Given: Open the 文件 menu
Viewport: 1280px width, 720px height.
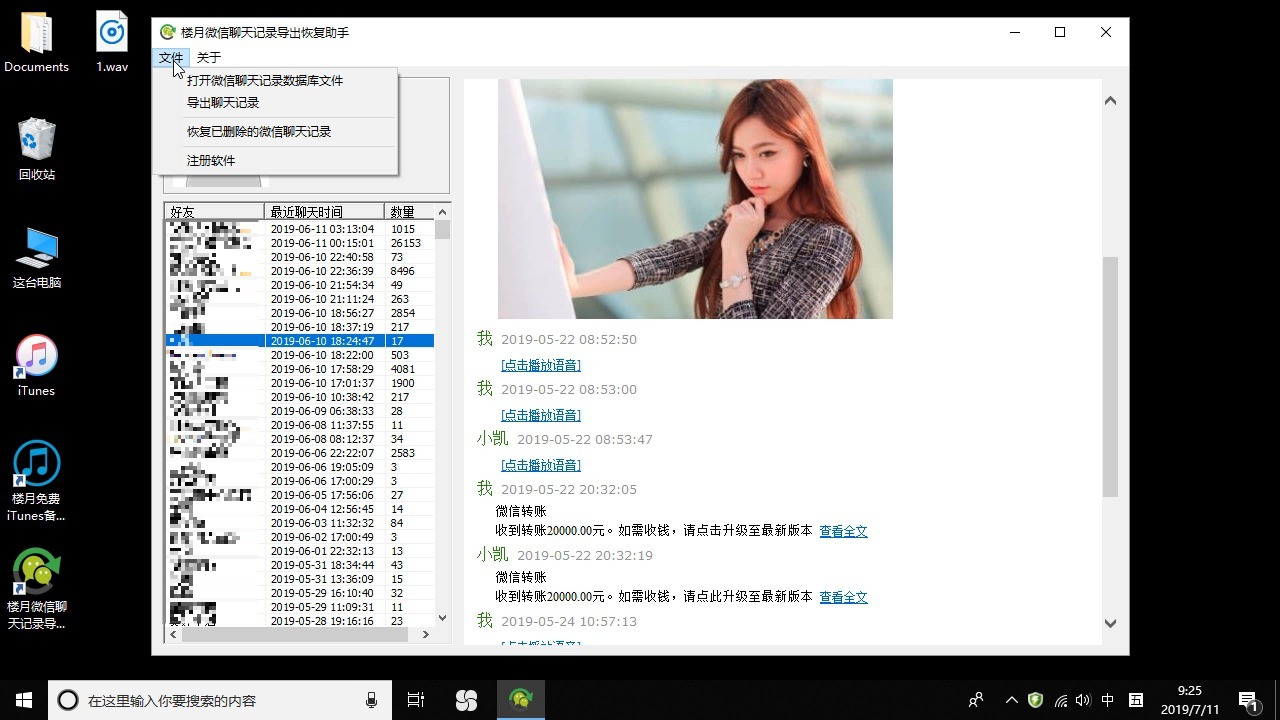Looking at the screenshot, I should coord(171,58).
